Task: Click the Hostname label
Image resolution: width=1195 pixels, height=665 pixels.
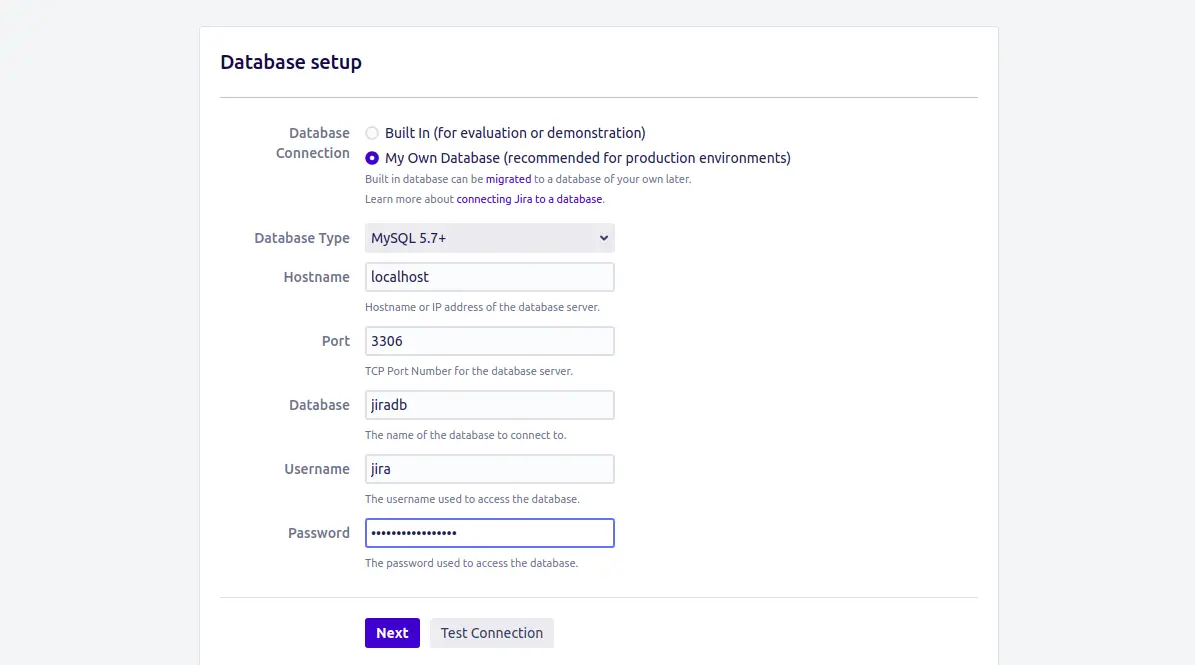Action: click(316, 277)
